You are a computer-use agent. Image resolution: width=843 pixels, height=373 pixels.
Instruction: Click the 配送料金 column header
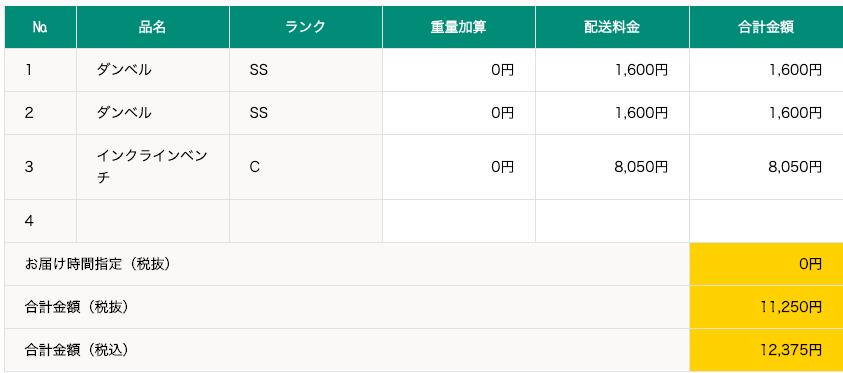612,27
